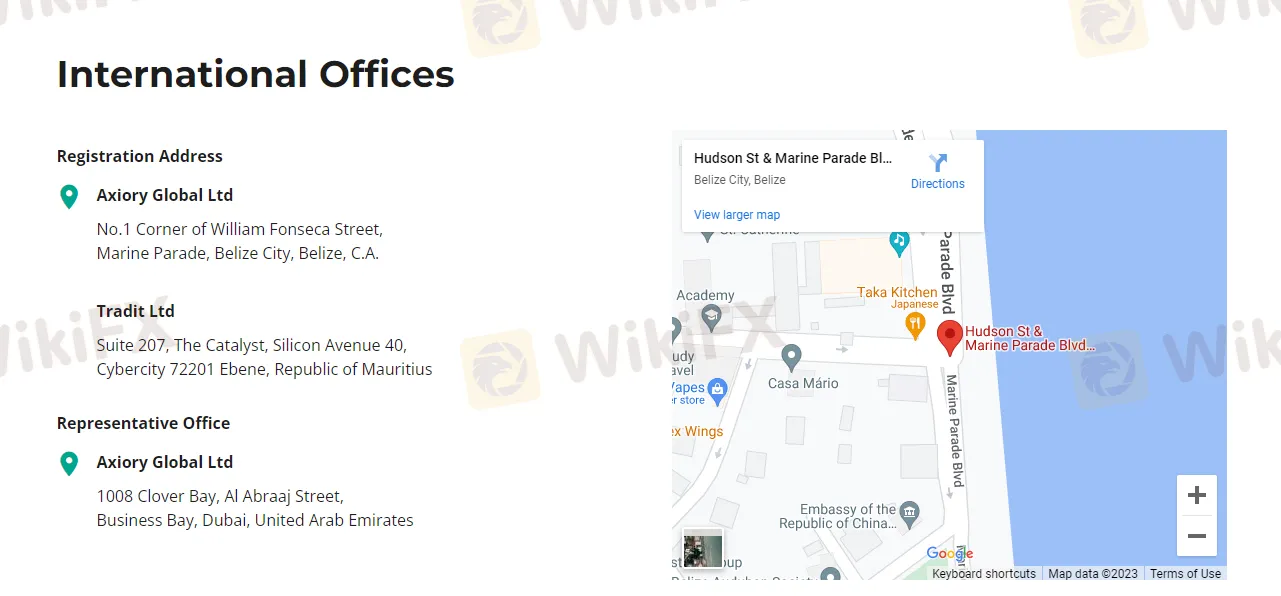Click the line 'Suite 207, The Catalyst, Silicon Avenue 40,'
Viewport: 1281px width, 596px height.
click(252, 345)
